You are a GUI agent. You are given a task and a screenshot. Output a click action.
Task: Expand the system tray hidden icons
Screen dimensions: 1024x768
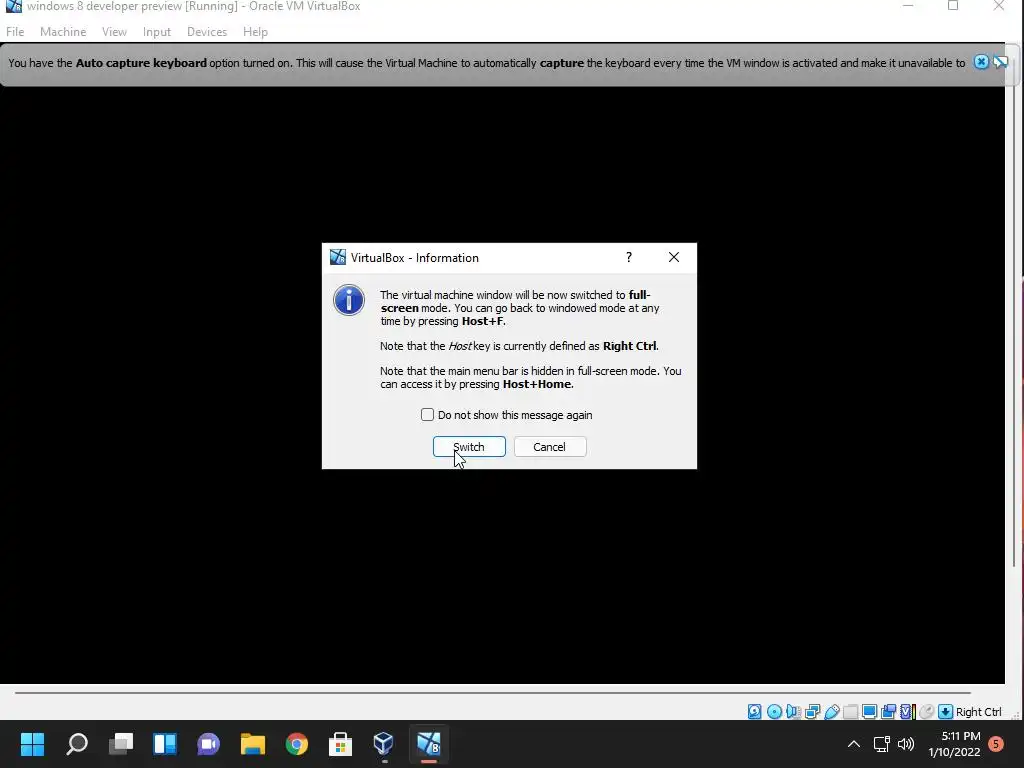(854, 744)
